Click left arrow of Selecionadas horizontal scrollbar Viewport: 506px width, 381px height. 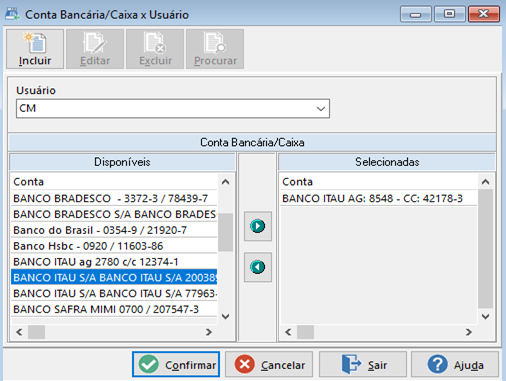[288, 332]
